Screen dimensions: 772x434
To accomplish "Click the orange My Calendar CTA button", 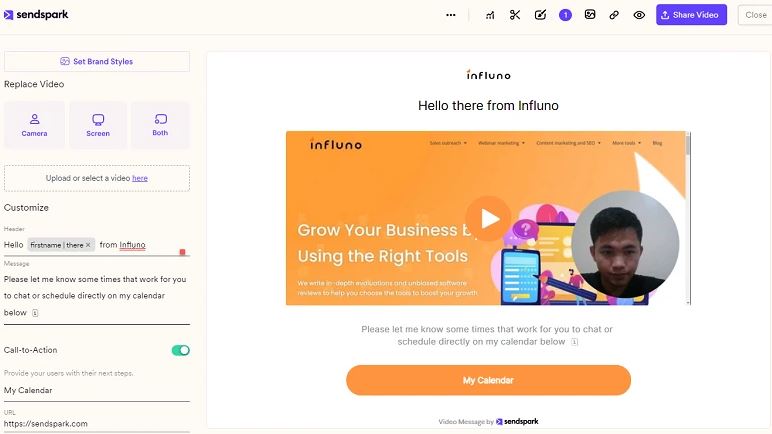I will [x=488, y=380].
